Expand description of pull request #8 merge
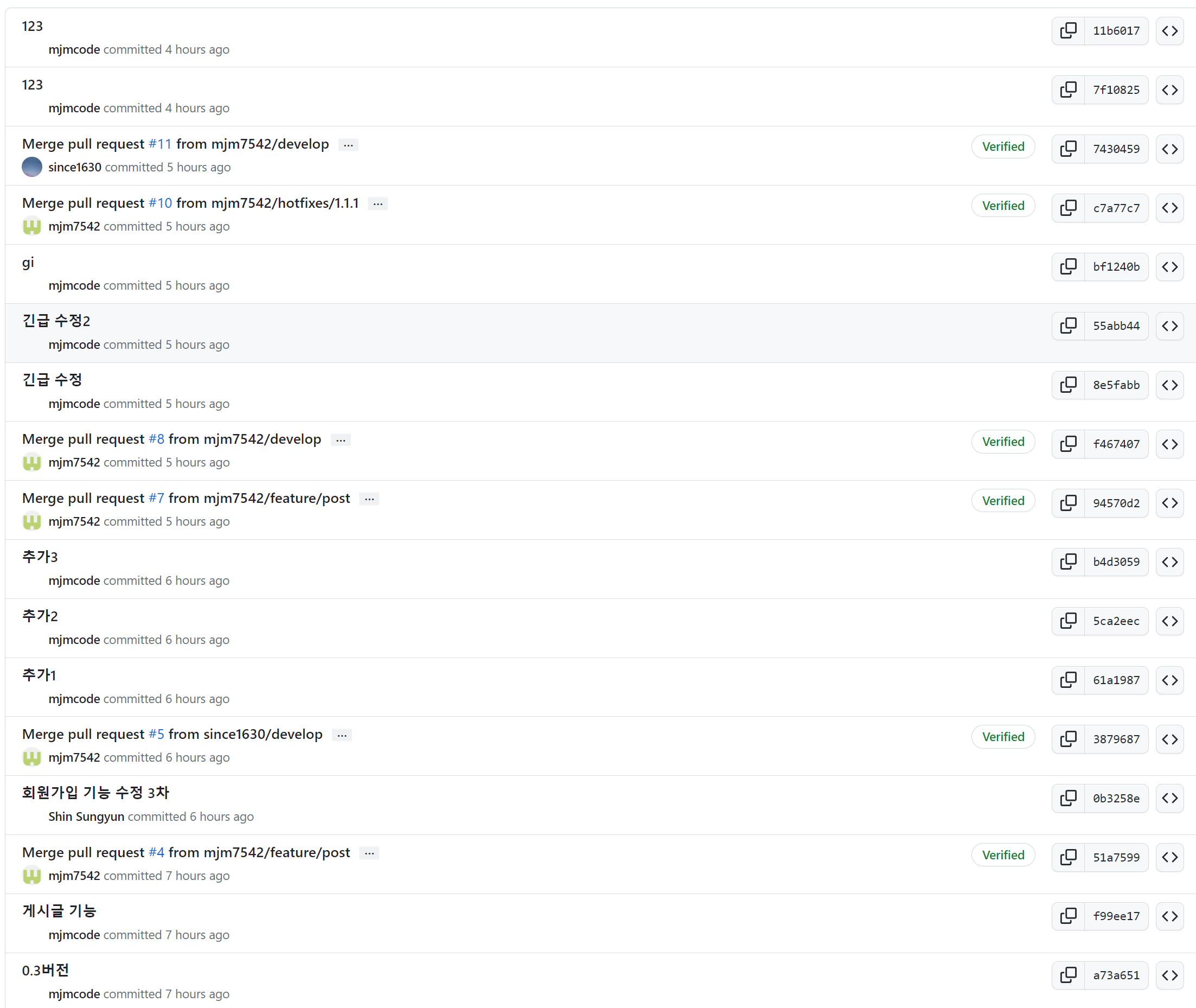The width and height of the screenshot is (1196, 1008). tap(341, 440)
